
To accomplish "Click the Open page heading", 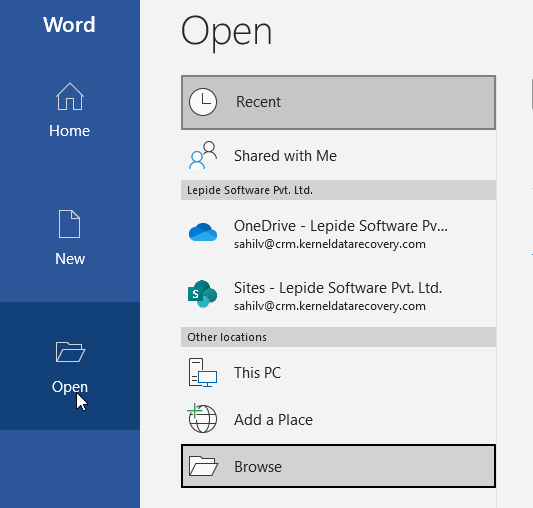I will pyautogui.click(x=226, y=33).
